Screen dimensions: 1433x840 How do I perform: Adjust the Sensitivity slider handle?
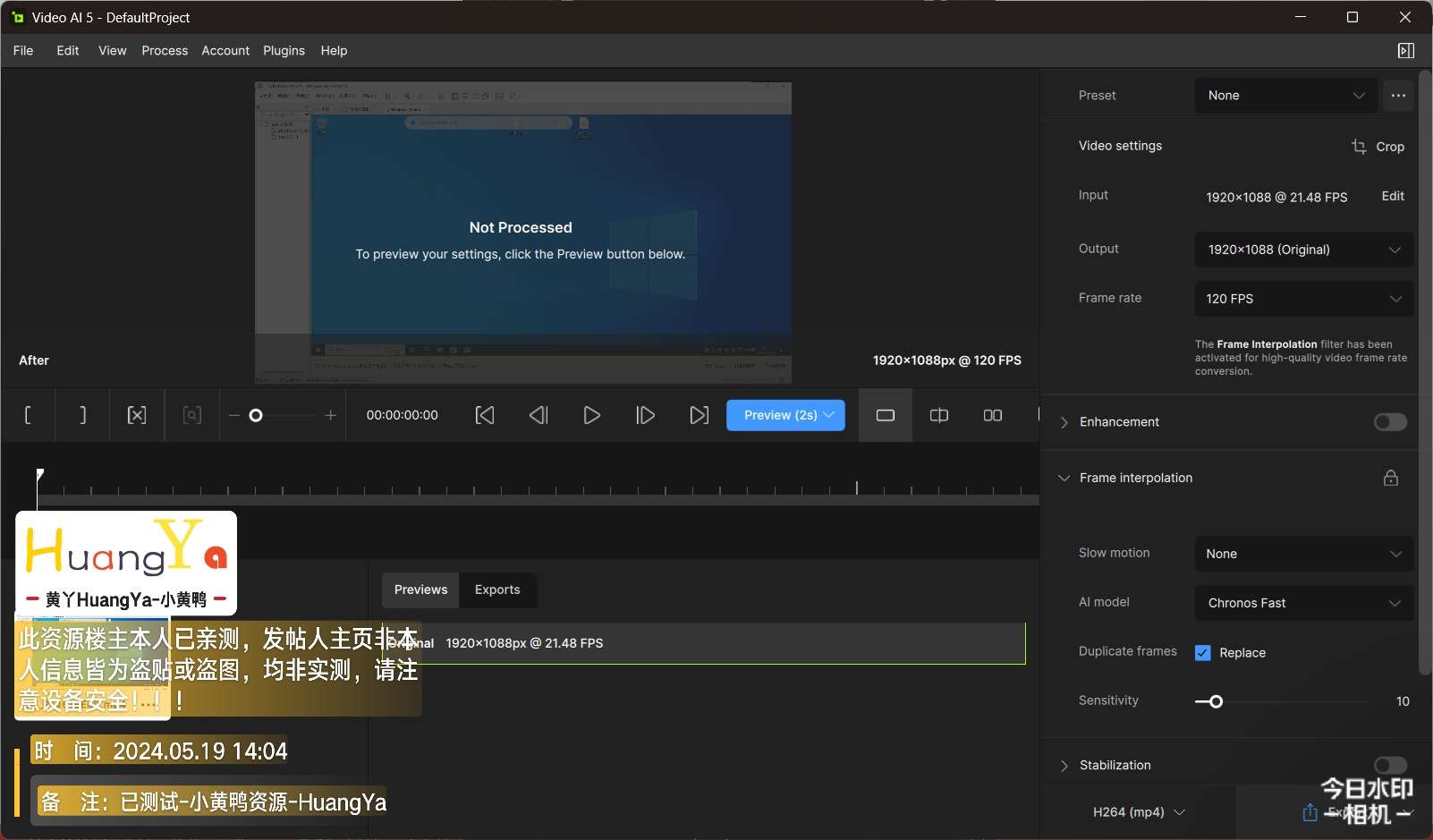click(1216, 701)
